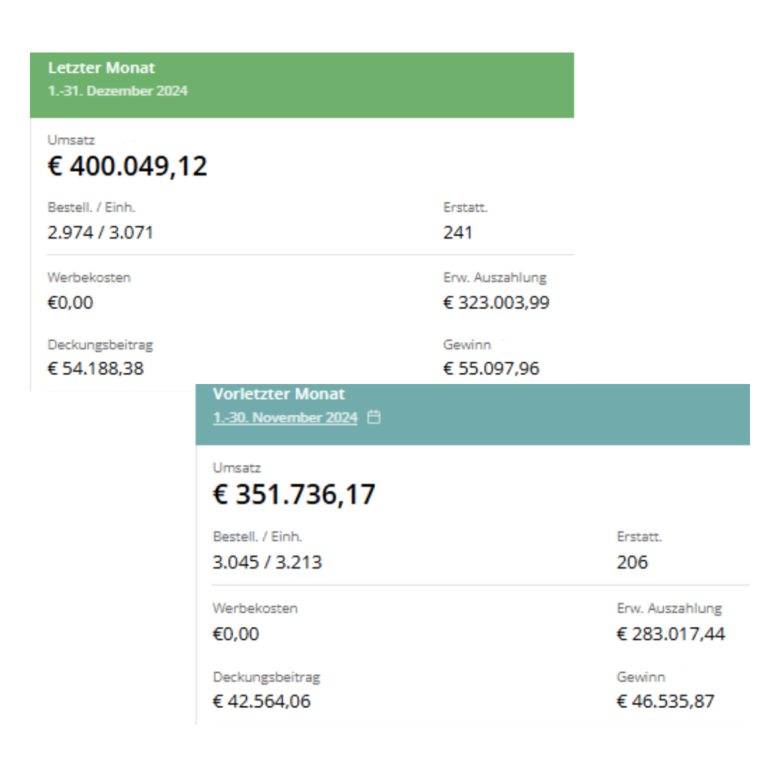Click the November Umsatz value € 351.736,17
This screenshot has height=768, width=768.
[294, 494]
